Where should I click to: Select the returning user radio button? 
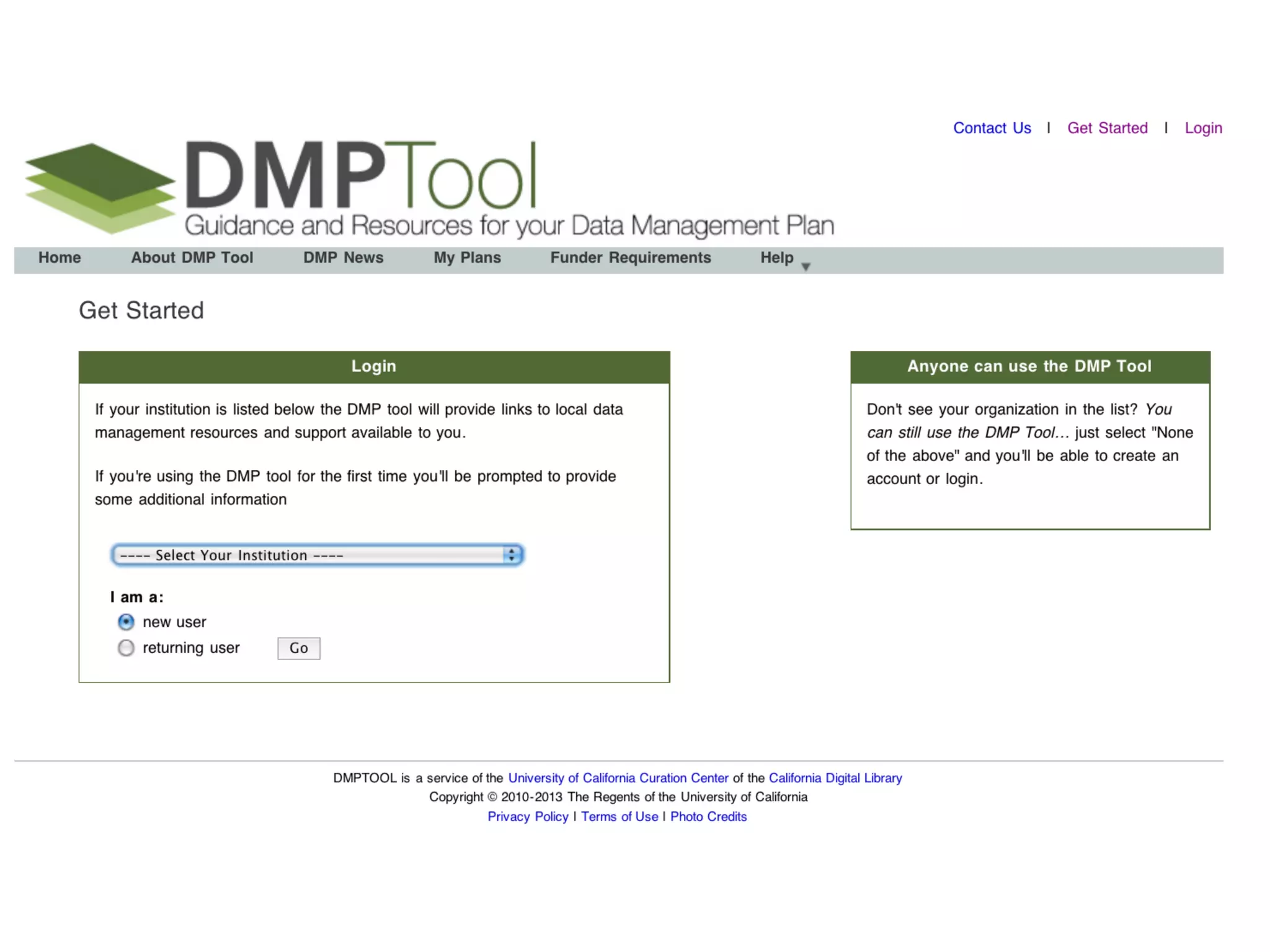coord(126,648)
